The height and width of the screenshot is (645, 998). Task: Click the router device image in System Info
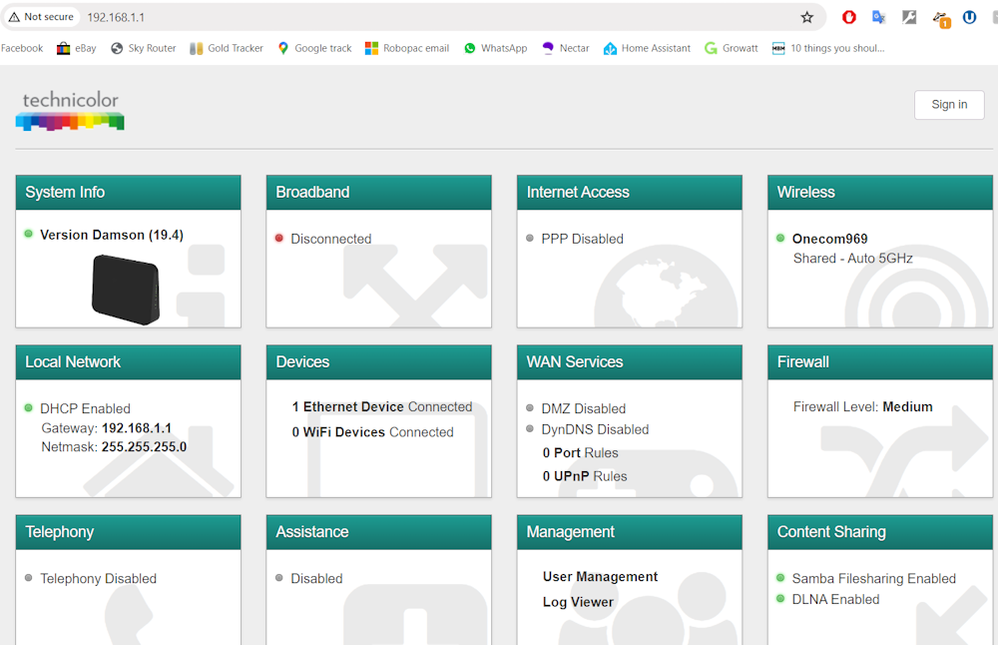point(125,289)
